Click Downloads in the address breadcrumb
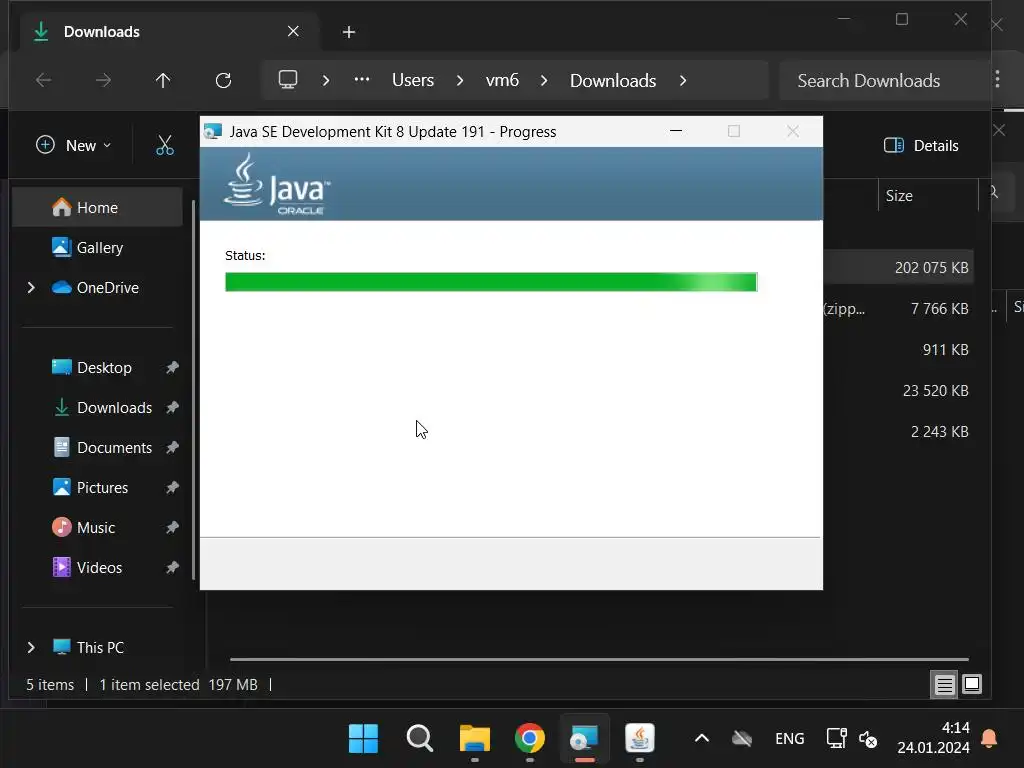 [x=613, y=80]
